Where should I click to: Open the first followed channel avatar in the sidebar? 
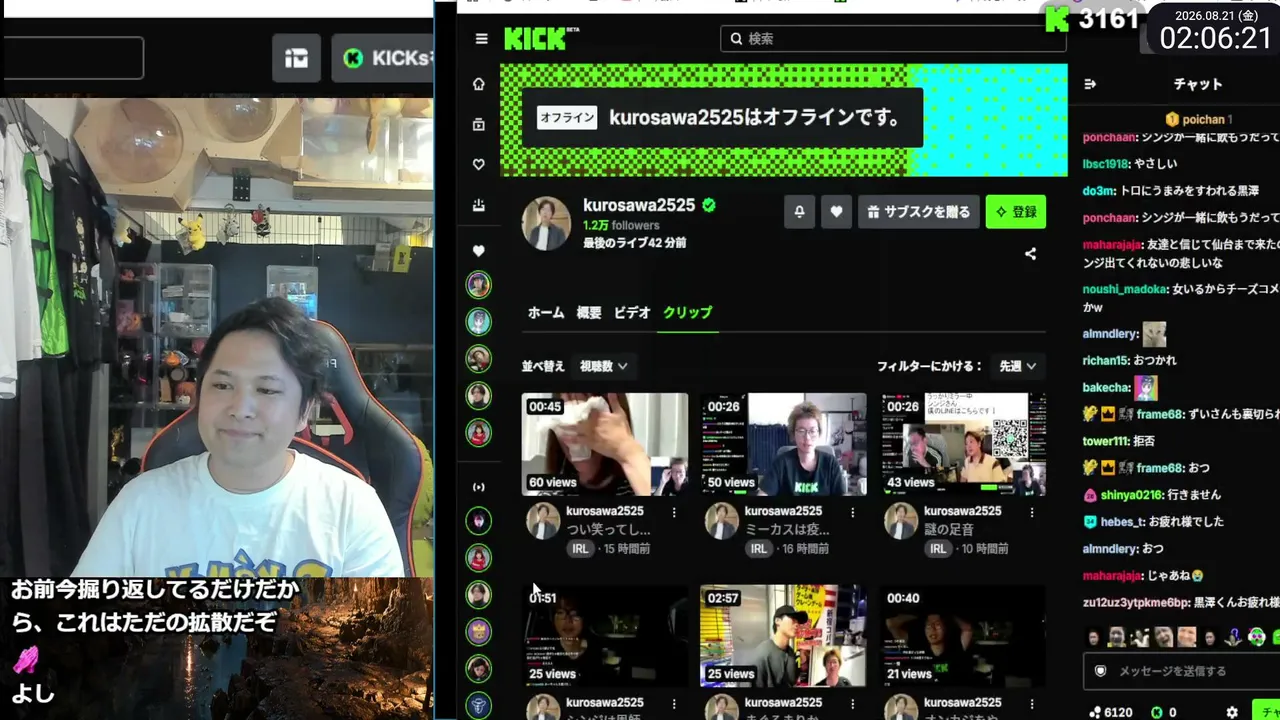479,285
